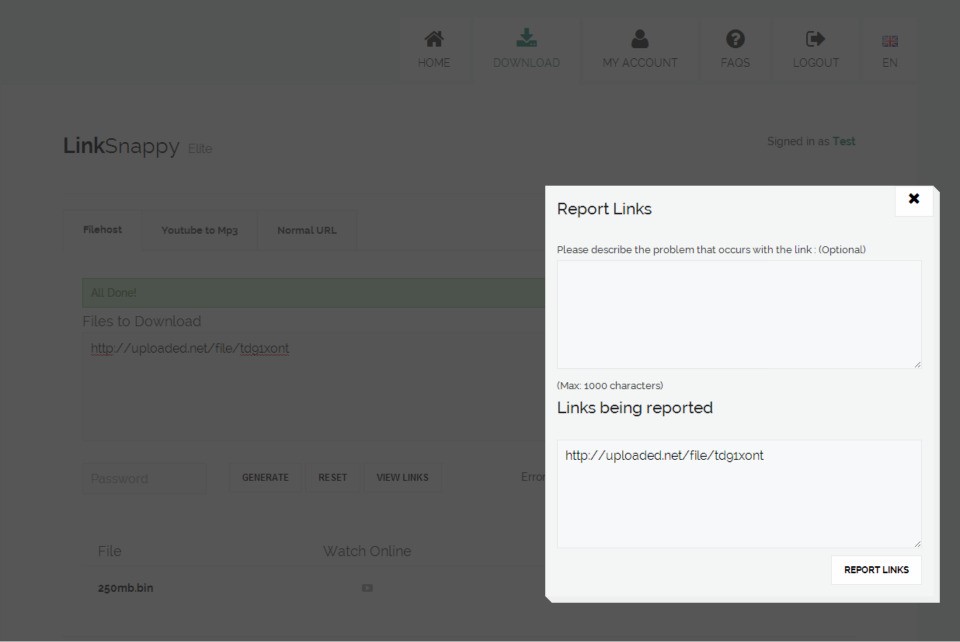The height and width of the screenshot is (642, 960).
Task: Close the Report Links dialog
Action: tap(913, 199)
